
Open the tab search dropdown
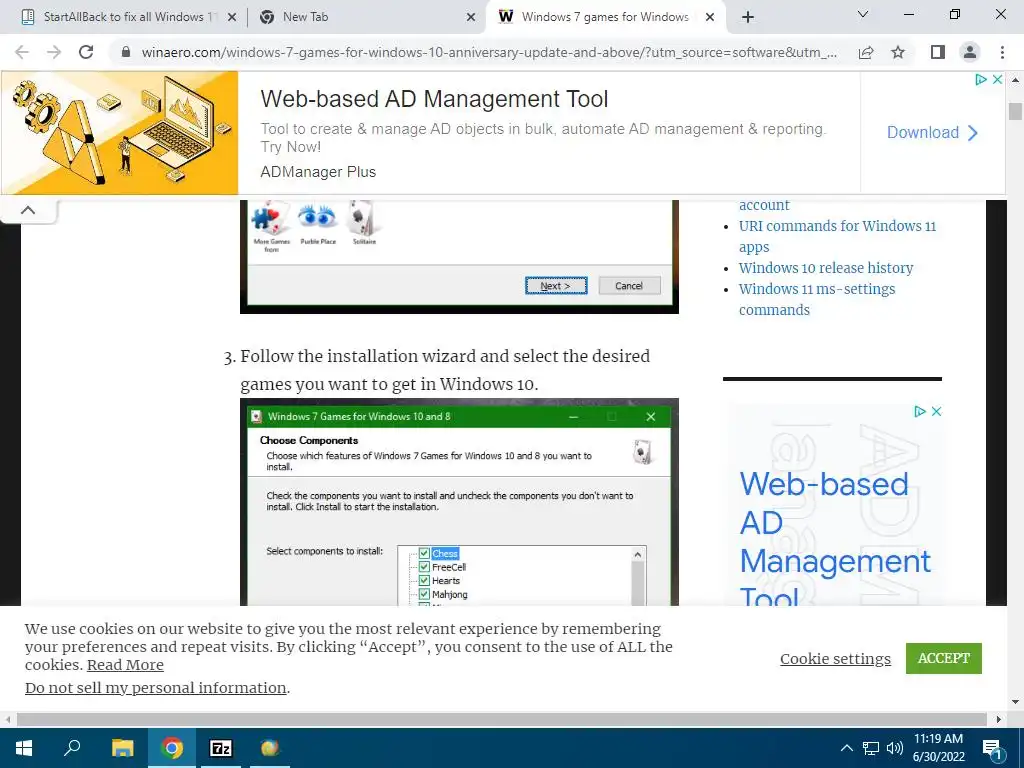tap(863, 14)
